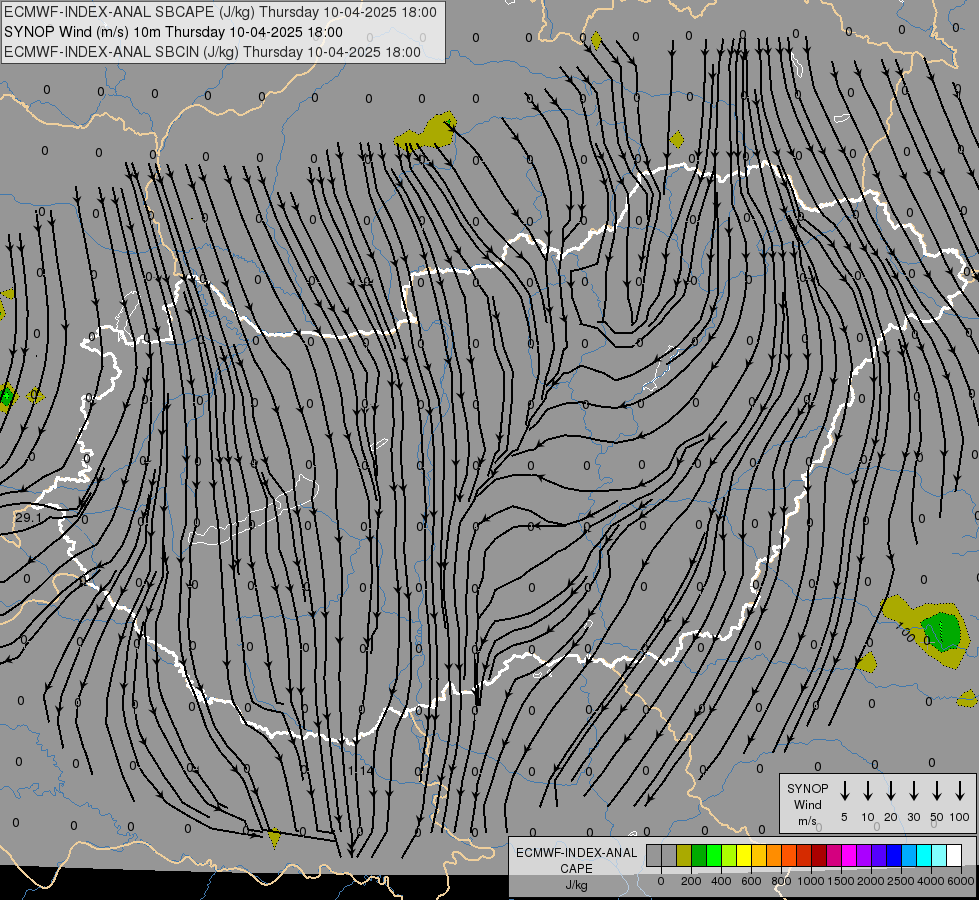Click the green core of the southeast CAPE patch
Screen dimensions: 979x900
click(x=942, y=631)
